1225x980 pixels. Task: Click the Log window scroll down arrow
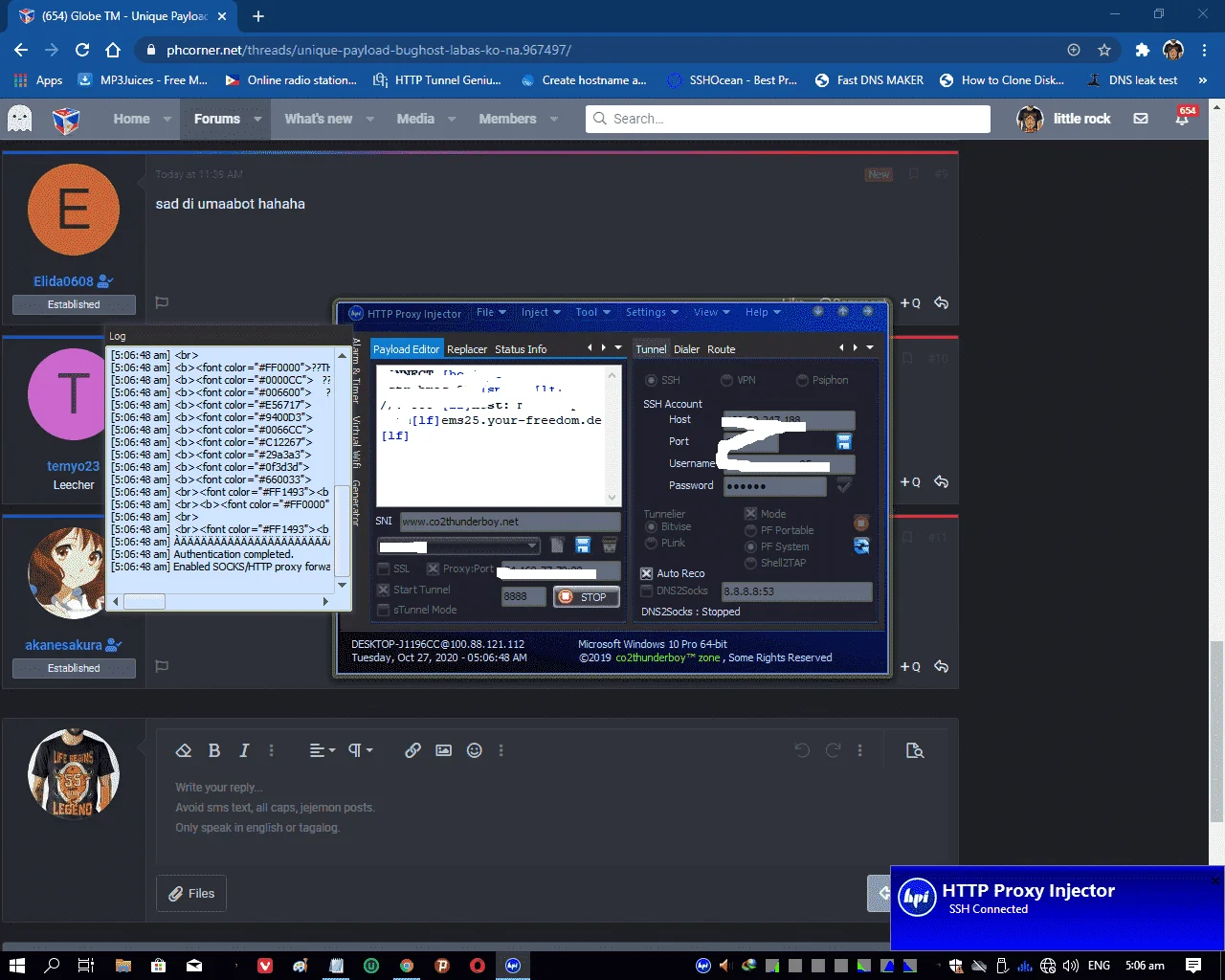[x=342, y=585]
